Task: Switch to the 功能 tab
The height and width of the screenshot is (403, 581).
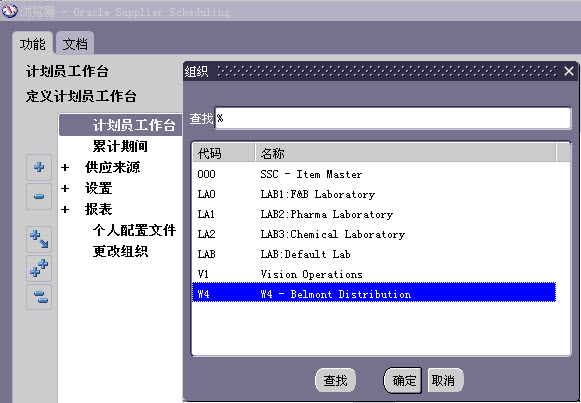Action: click(33, 44)
